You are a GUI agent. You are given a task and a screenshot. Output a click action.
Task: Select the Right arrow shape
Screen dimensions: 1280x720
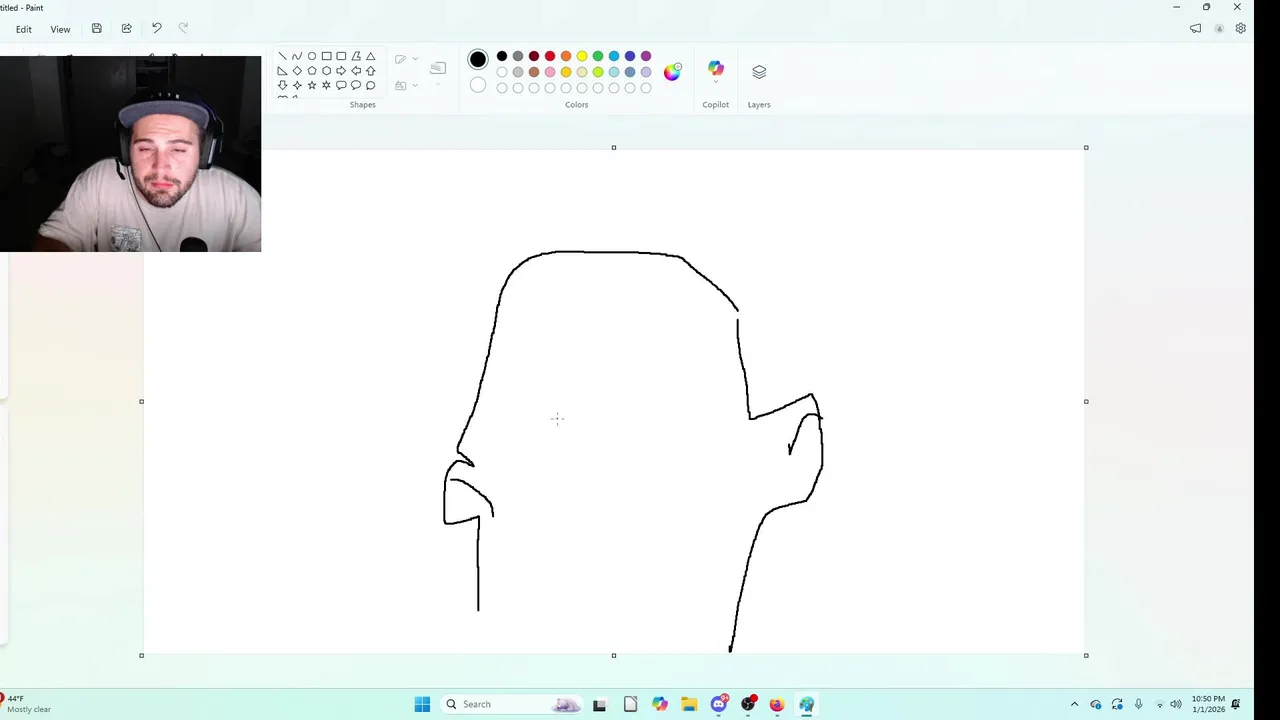point(341,71)
